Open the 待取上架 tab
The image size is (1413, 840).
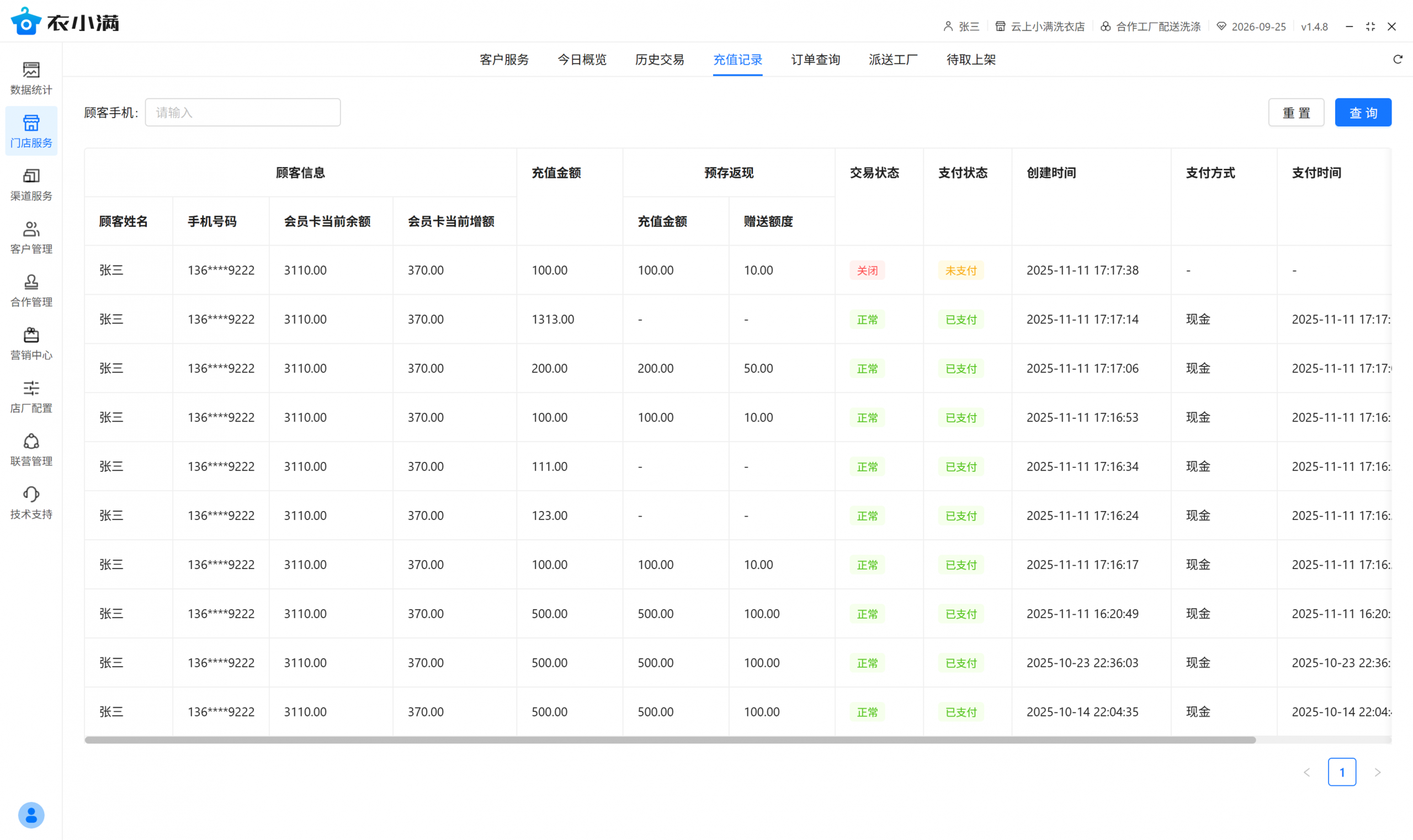[970, 60]
